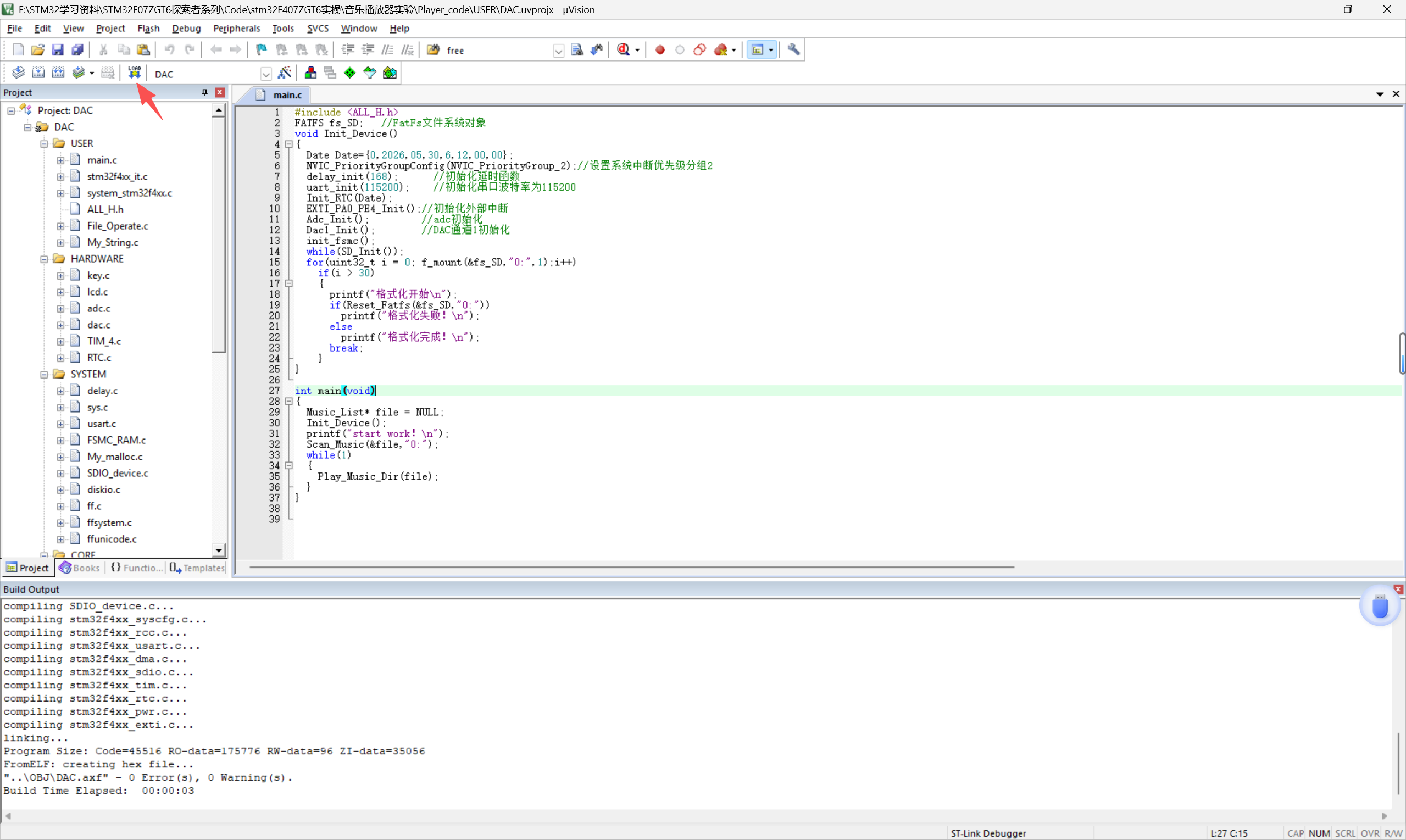
Task: Open the find combo box showing free
Action: click(558, 51)
